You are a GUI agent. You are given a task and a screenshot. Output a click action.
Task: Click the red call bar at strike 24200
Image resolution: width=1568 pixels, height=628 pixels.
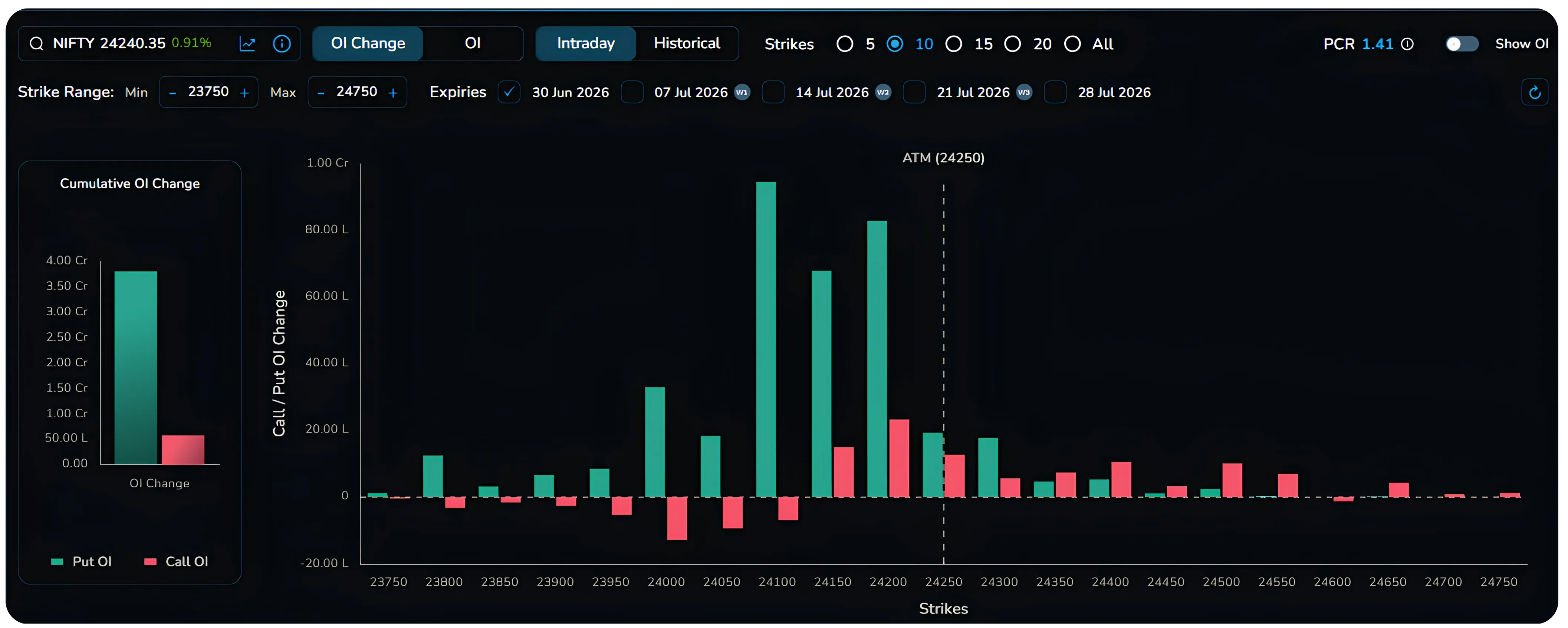coord(899,458)
